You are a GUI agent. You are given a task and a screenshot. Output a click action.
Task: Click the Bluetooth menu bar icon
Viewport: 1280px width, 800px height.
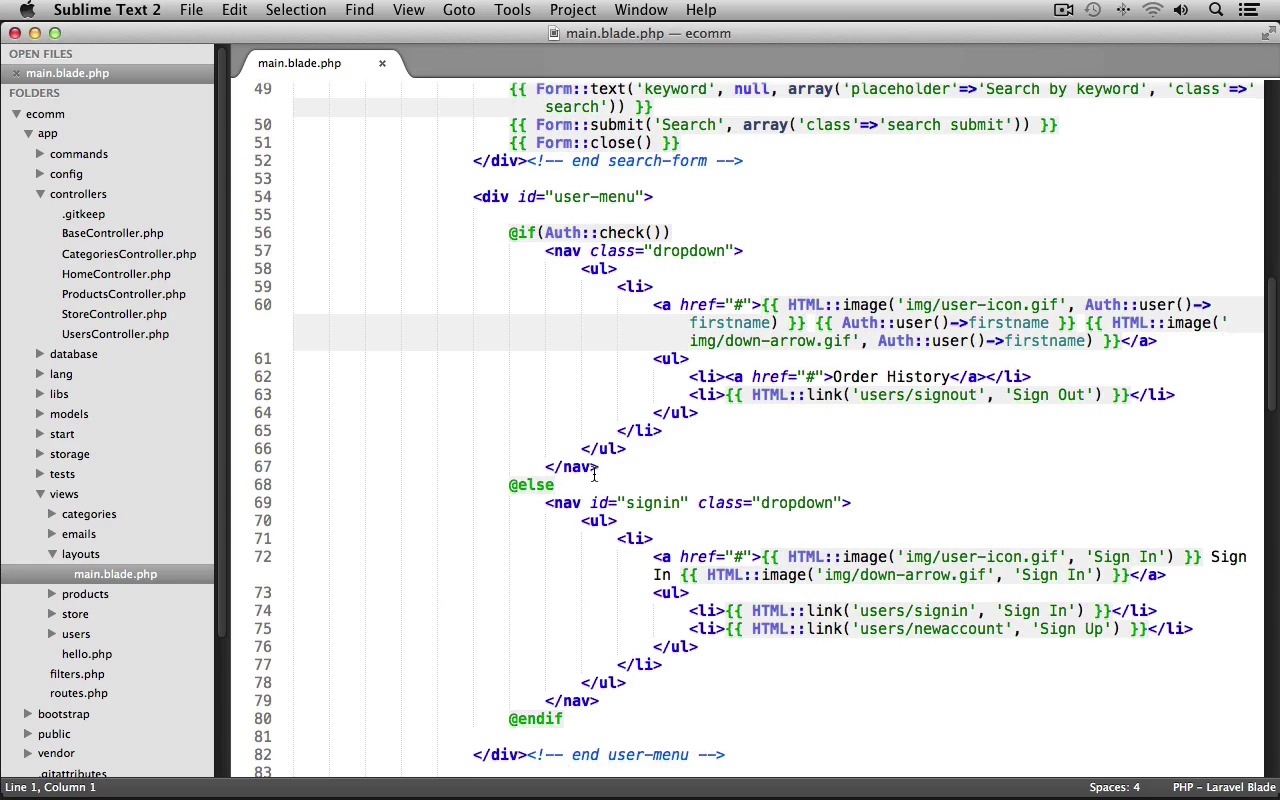(1124, 10)
